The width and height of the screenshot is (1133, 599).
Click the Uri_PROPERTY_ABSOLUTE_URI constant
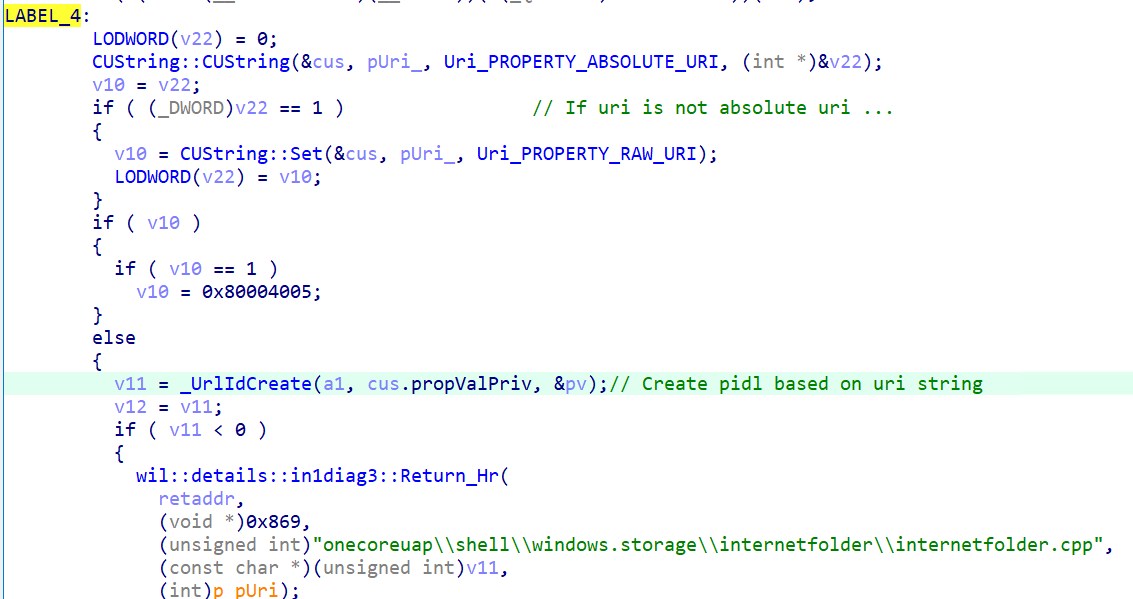pyautogui.click(x=580, y=62)
